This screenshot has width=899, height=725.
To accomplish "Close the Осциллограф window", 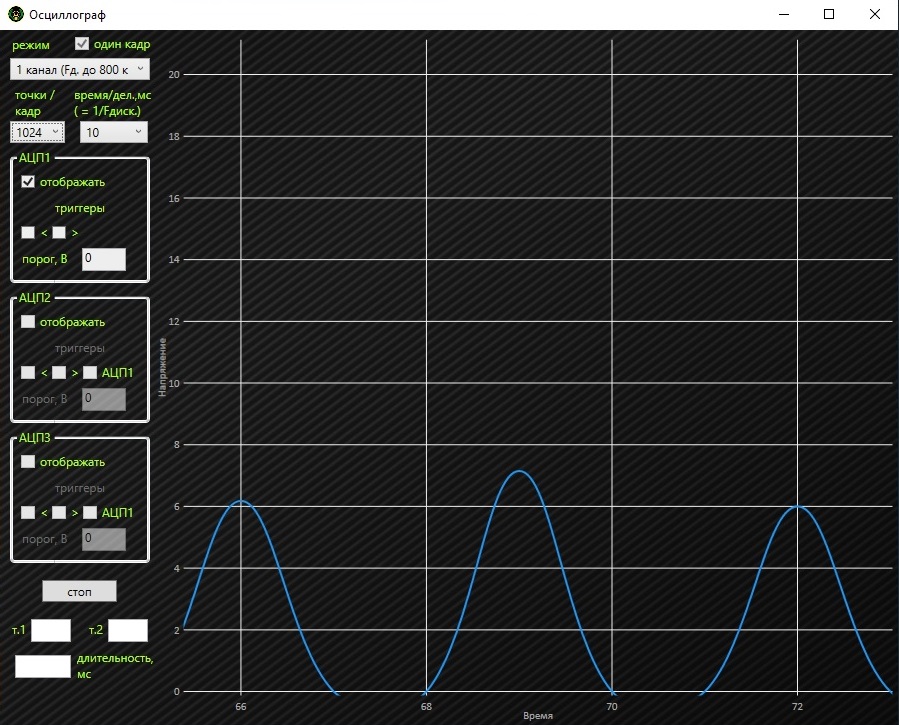I will tap(875, 14).
